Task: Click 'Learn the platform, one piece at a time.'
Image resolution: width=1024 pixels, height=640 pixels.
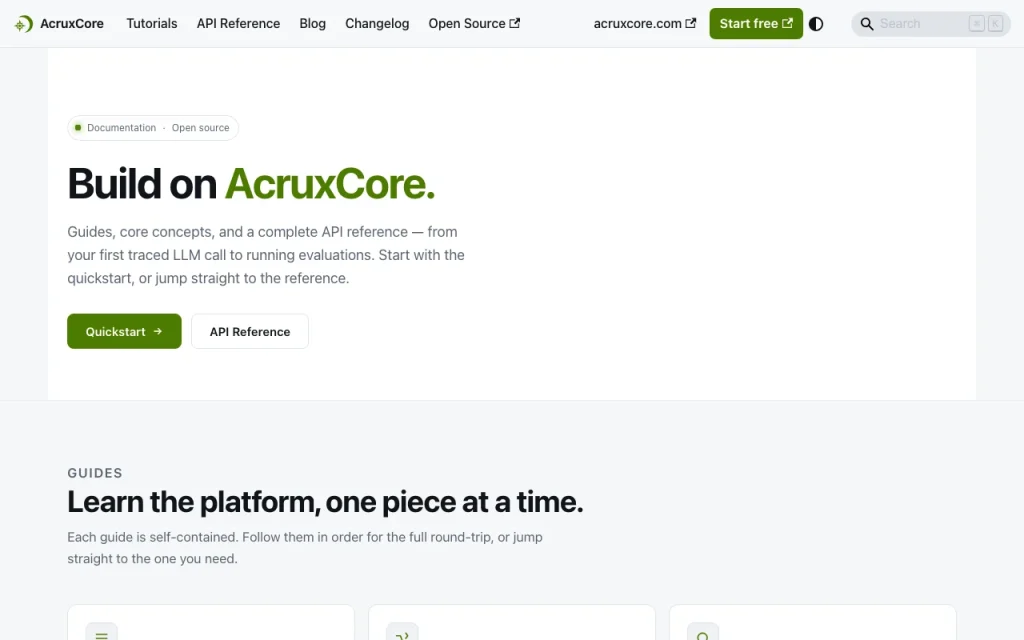Action: [x=325, y=502]
